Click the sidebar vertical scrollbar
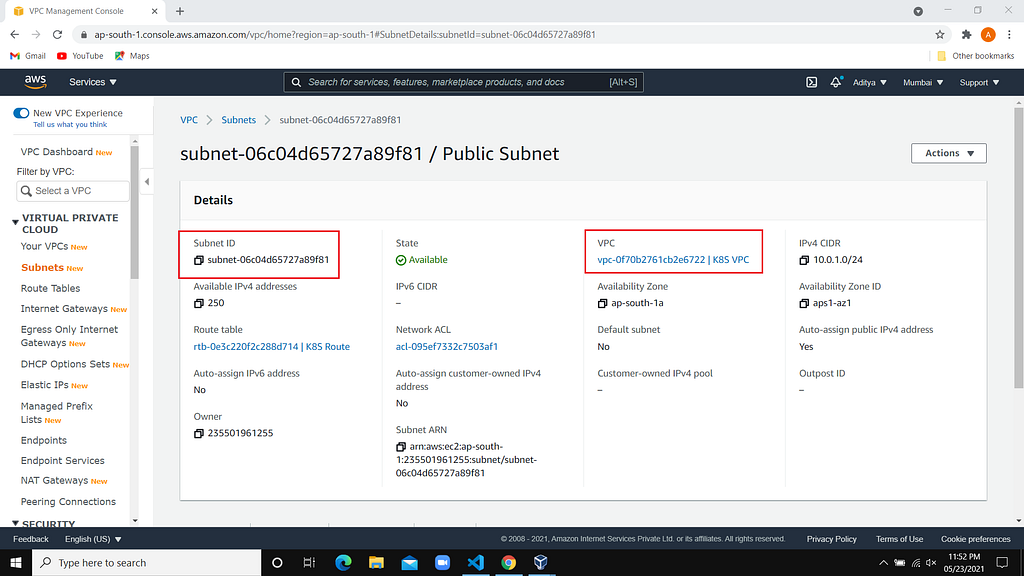Image resolution: width=1024 pixels, height=576 pixels. [135, 213]
